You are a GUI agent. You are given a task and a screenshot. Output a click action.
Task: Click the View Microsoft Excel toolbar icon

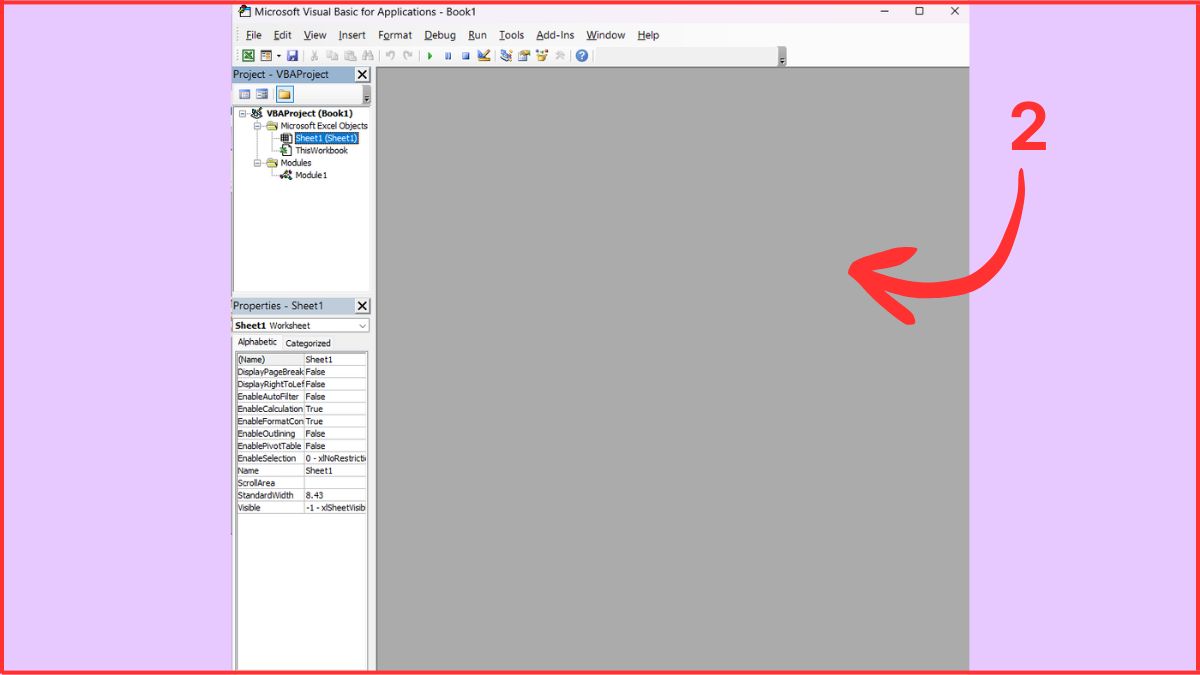pyautogui.click(x=248, y=56)
